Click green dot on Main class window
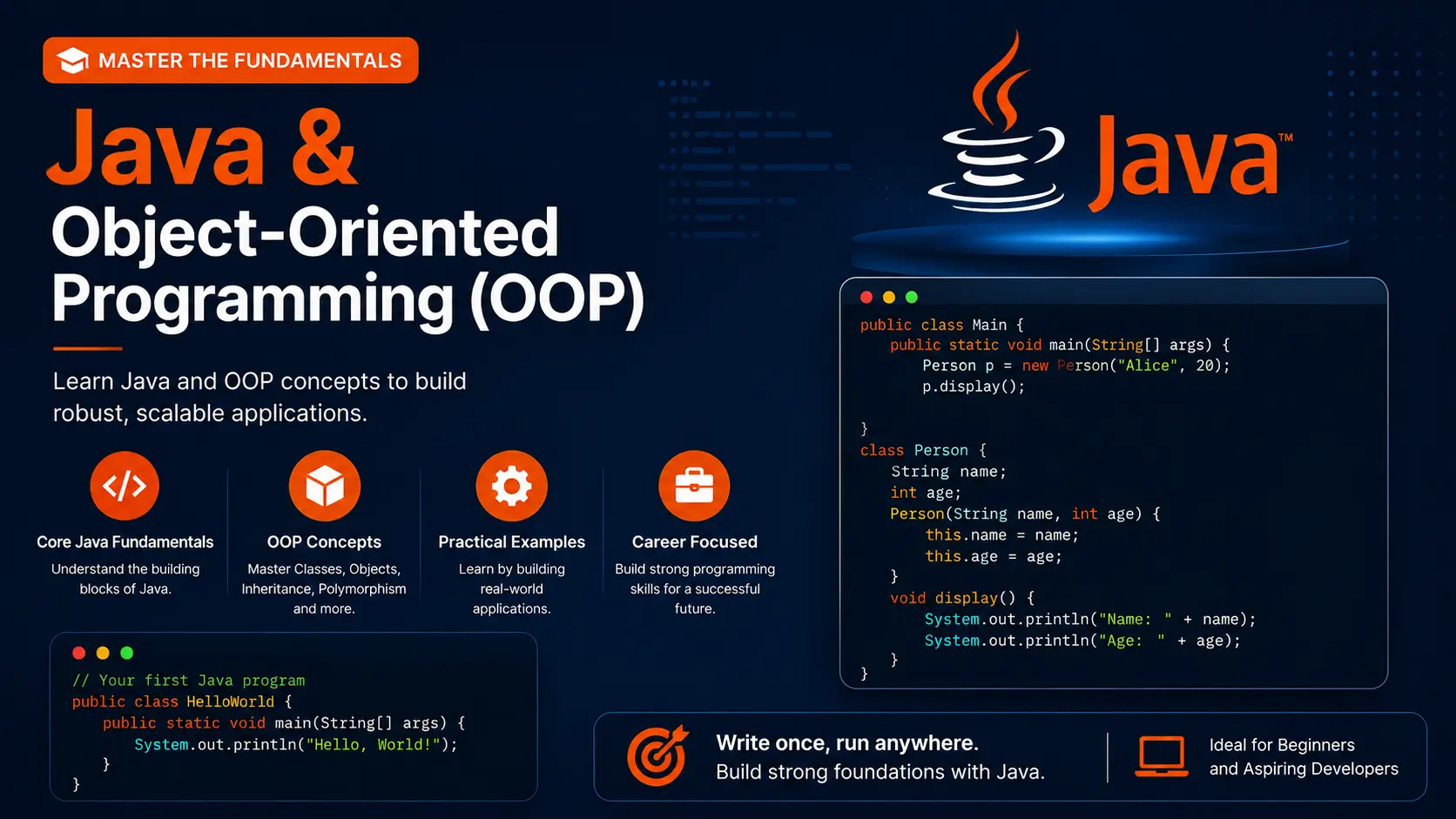The image size is (1456, 819). click(912, 298)
